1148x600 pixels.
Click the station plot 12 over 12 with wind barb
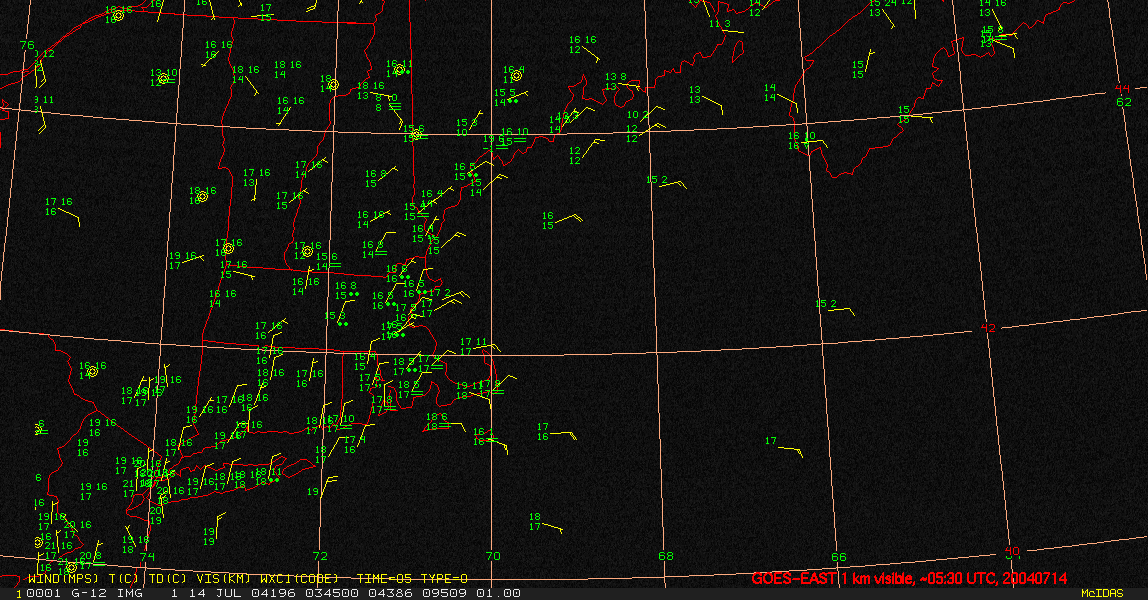[x=575, y=156]
